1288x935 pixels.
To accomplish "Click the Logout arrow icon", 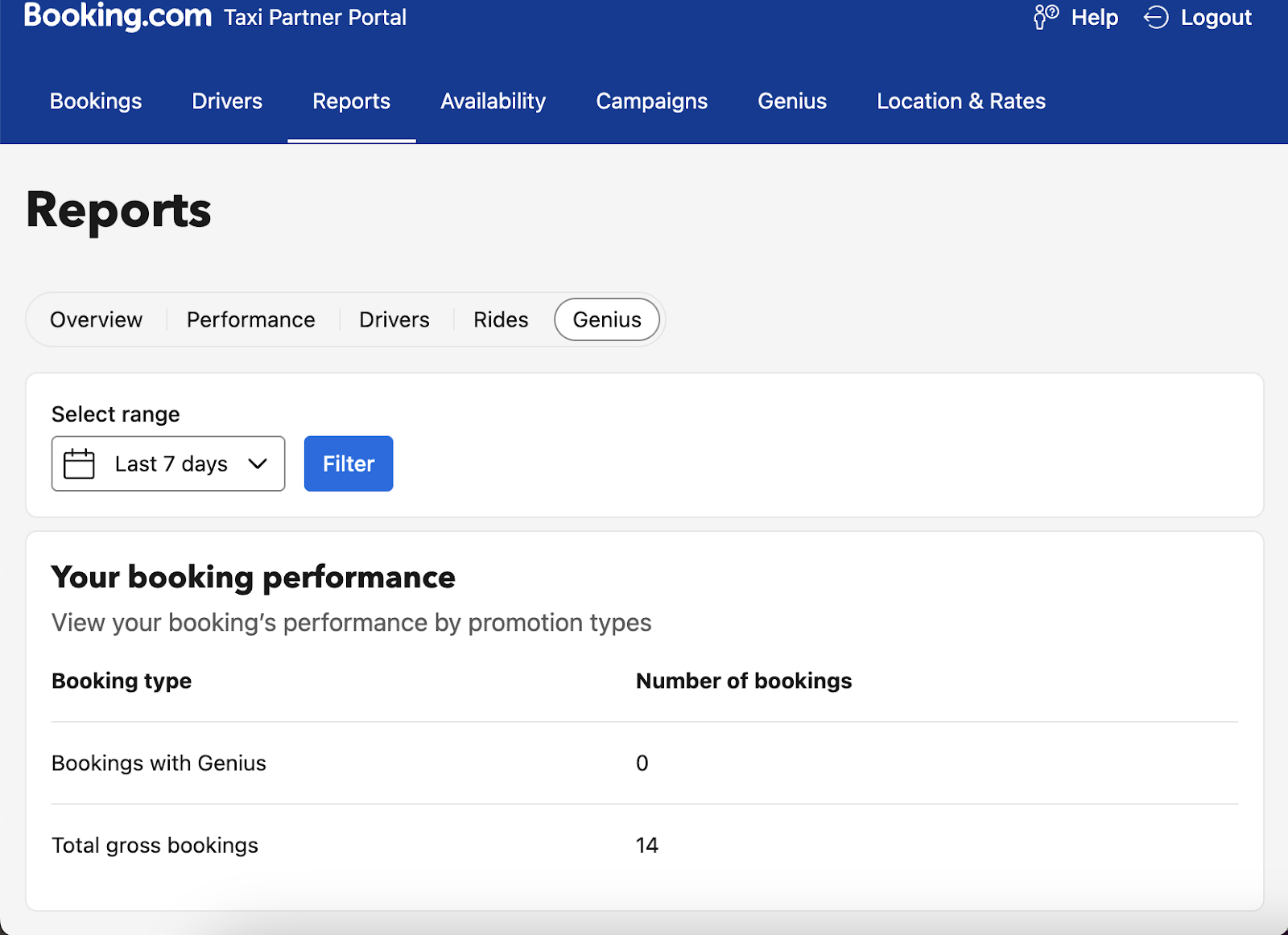I will point(1156,17).
